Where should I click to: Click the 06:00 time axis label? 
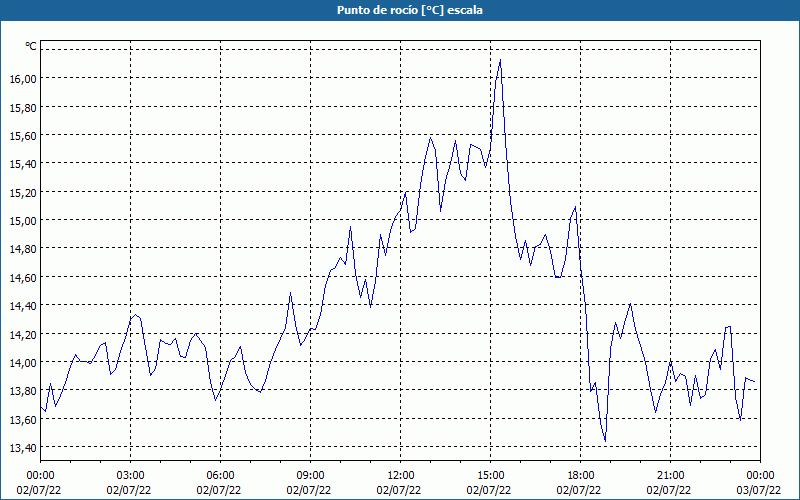[x=220, y=476]
